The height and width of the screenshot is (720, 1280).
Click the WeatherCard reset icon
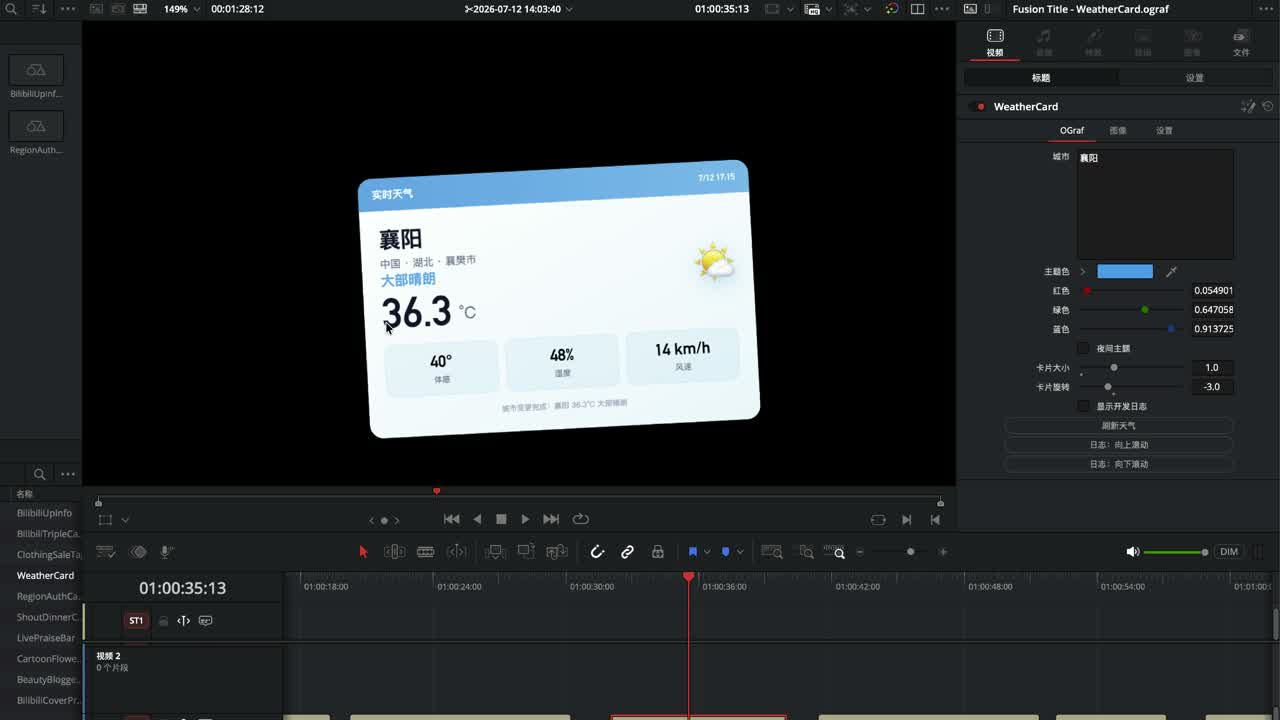click(1268, 106)
